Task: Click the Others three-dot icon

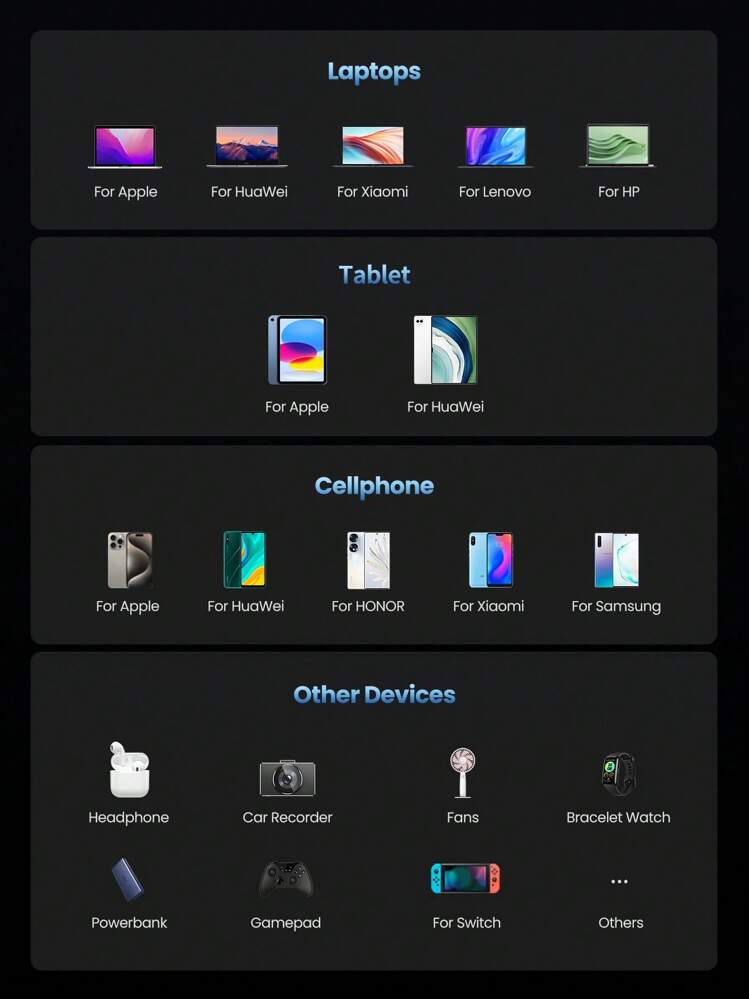Action: click(619, 882)
